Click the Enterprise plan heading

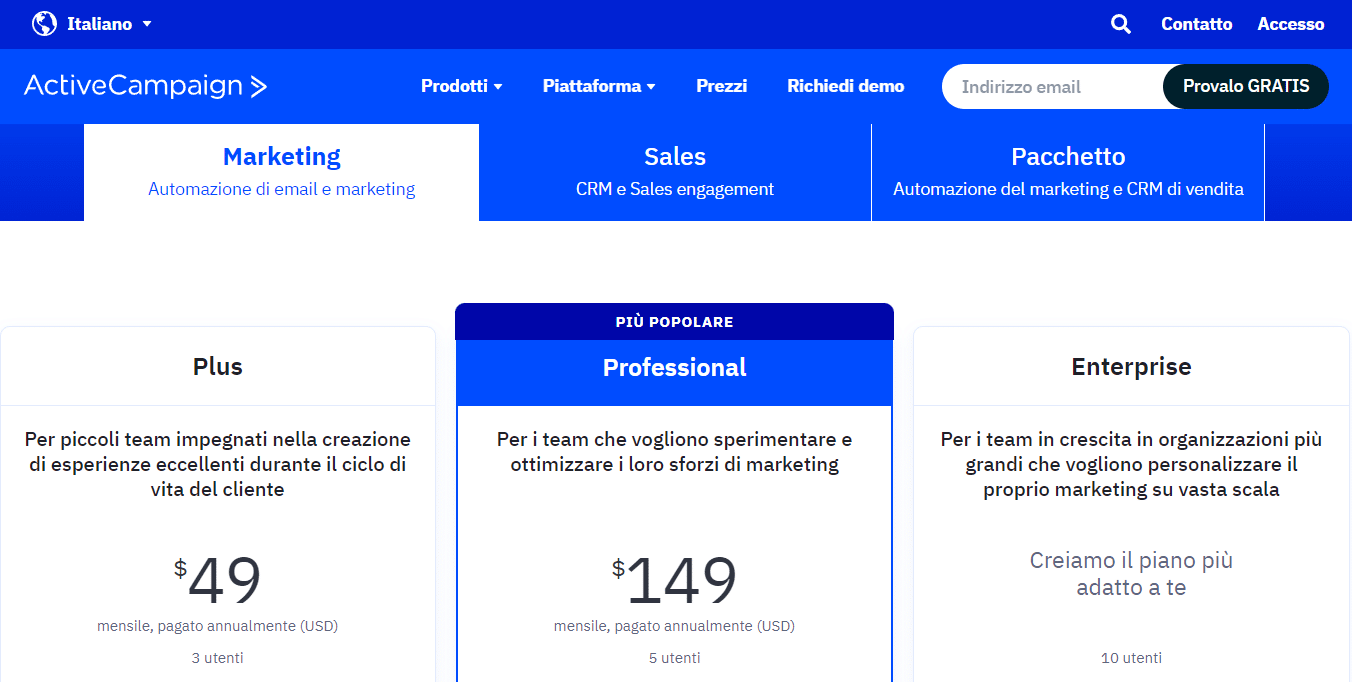point(1131,367)
